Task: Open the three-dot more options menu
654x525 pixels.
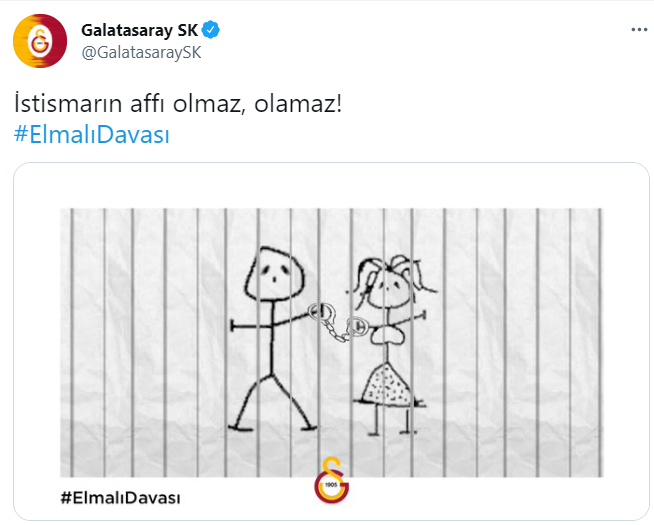Action: [x=639, y=30]
